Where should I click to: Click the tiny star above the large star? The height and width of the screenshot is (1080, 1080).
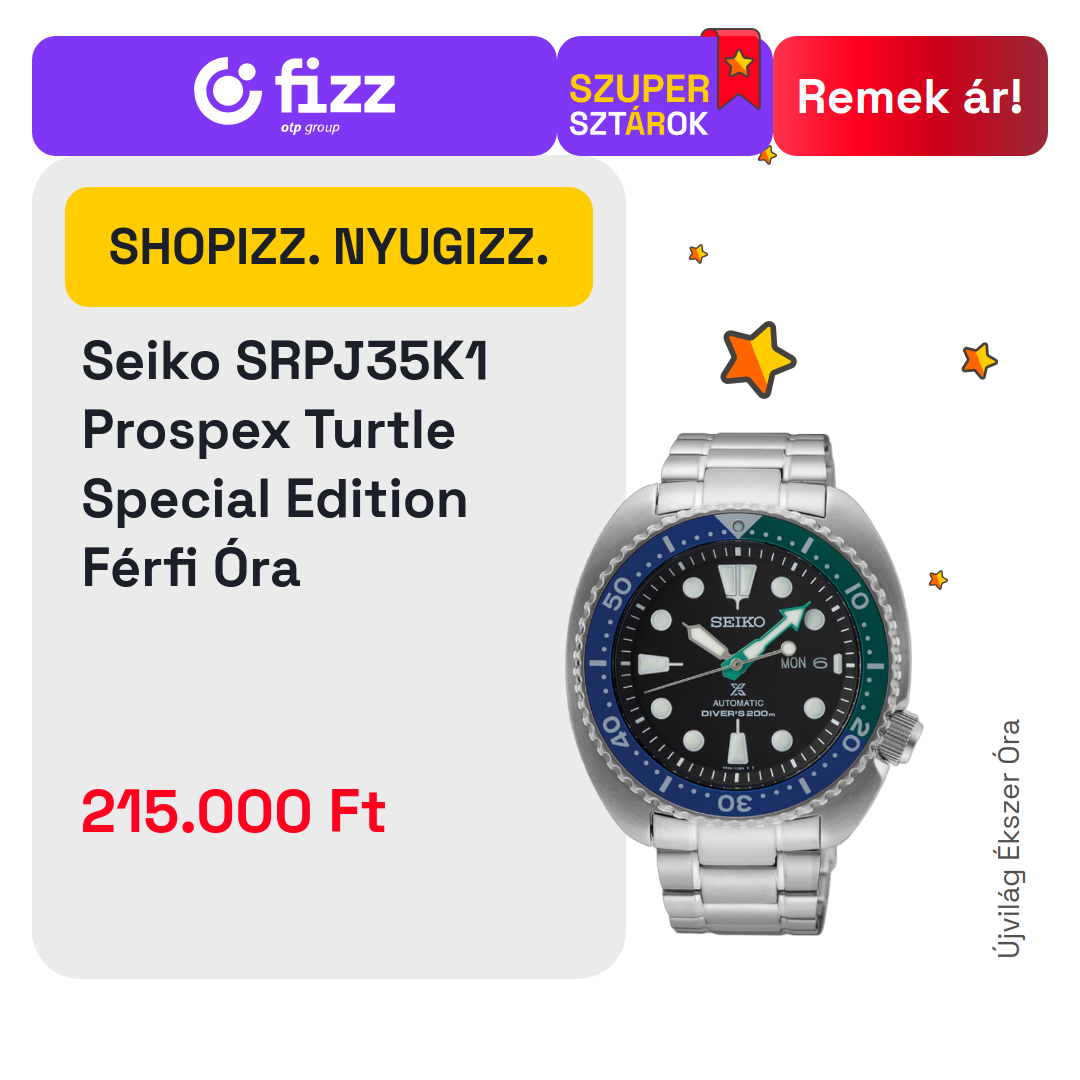(698, 253)
